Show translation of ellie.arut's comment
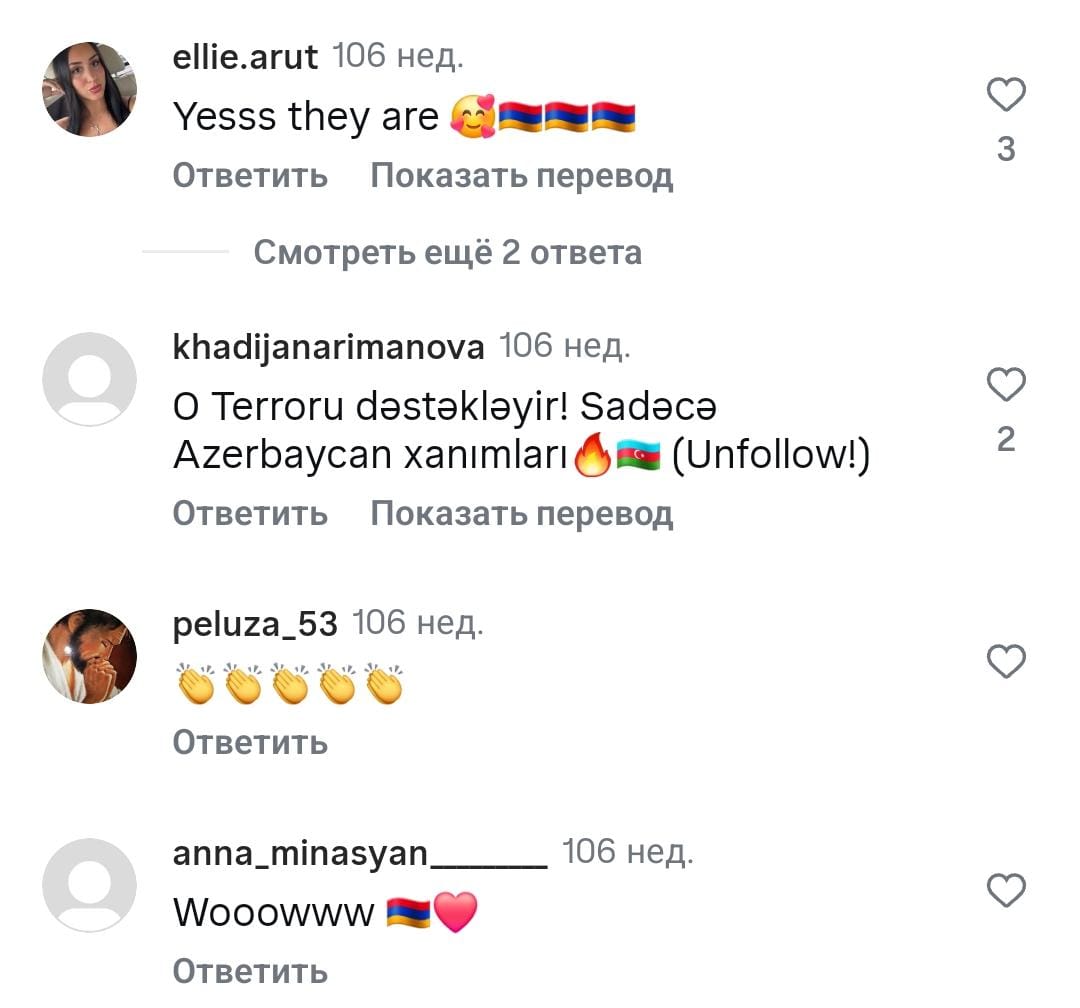Image resolution: width=1080 pixels, height=1008 pixels. click(521, 176)
